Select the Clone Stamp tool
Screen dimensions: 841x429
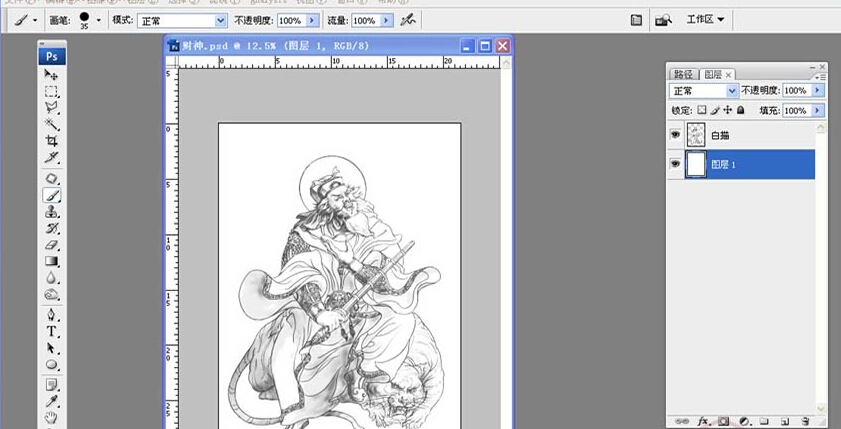[x=51, y=212]
